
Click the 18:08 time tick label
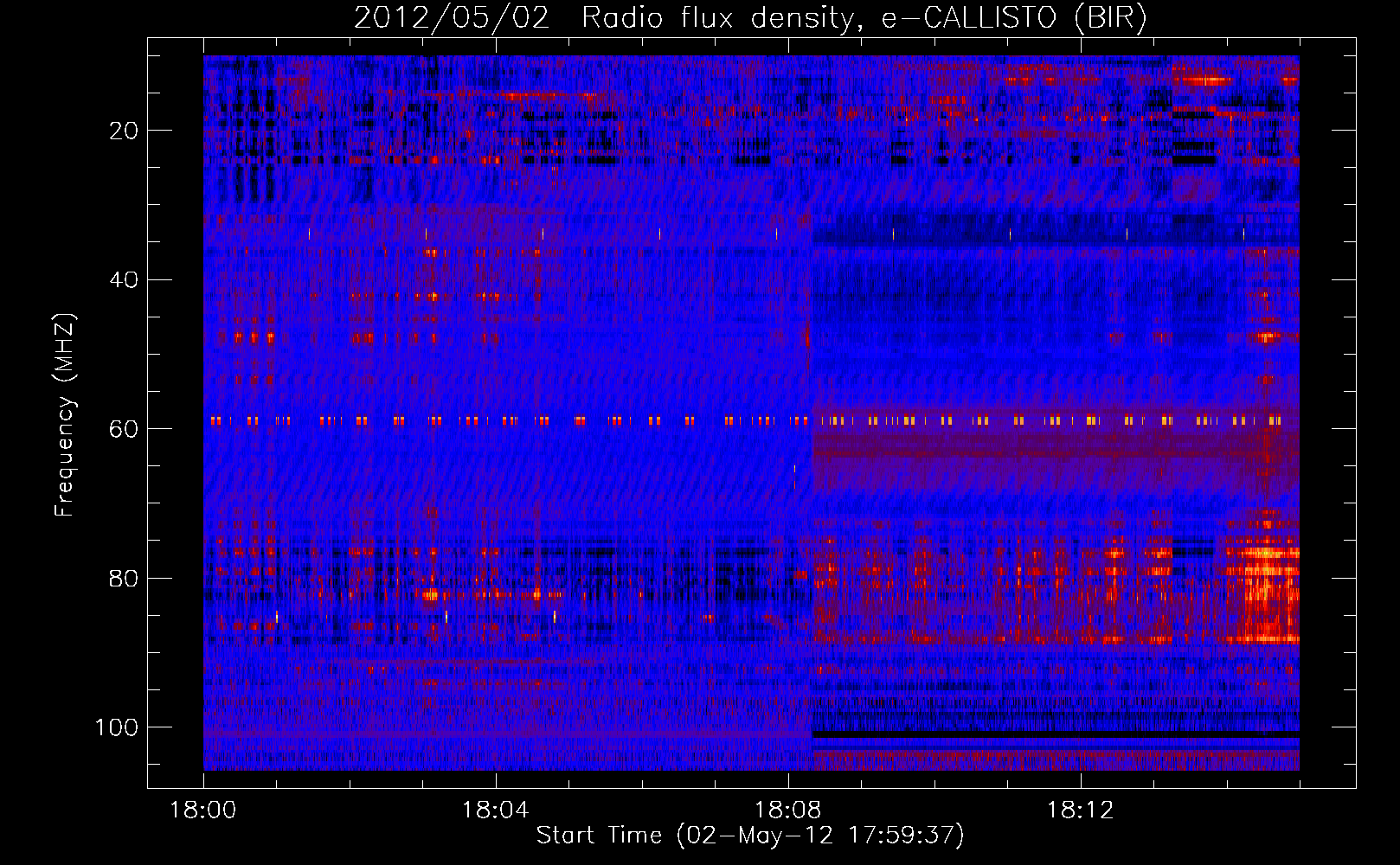[x=788, y=811]
